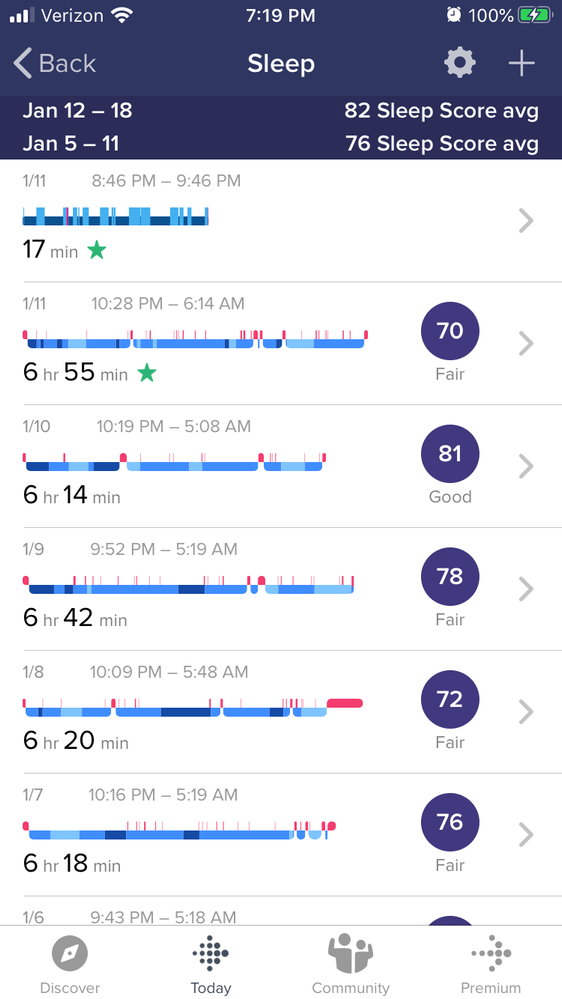Open the Discover compass tab
The image size is (562, 999).
[70, 964]
